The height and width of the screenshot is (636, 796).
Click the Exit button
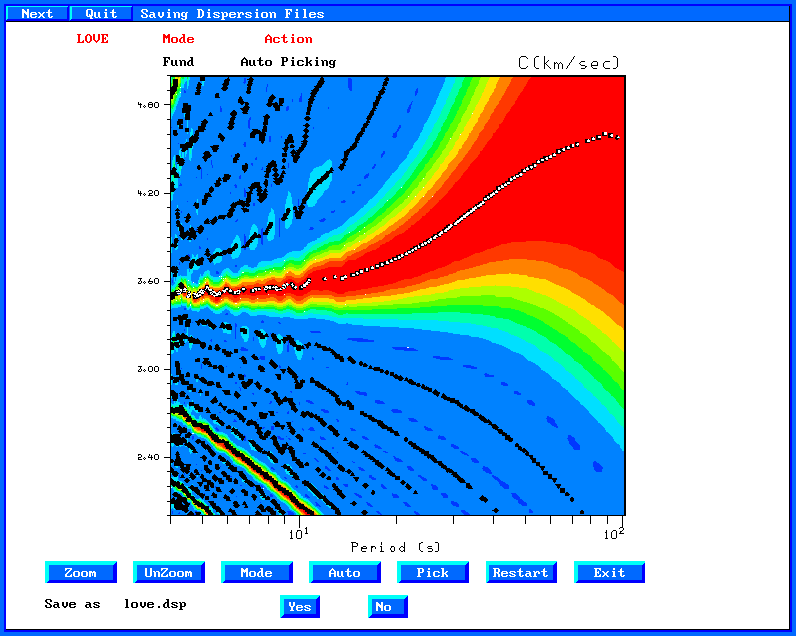pyautogui.click(x=609, y=572)
